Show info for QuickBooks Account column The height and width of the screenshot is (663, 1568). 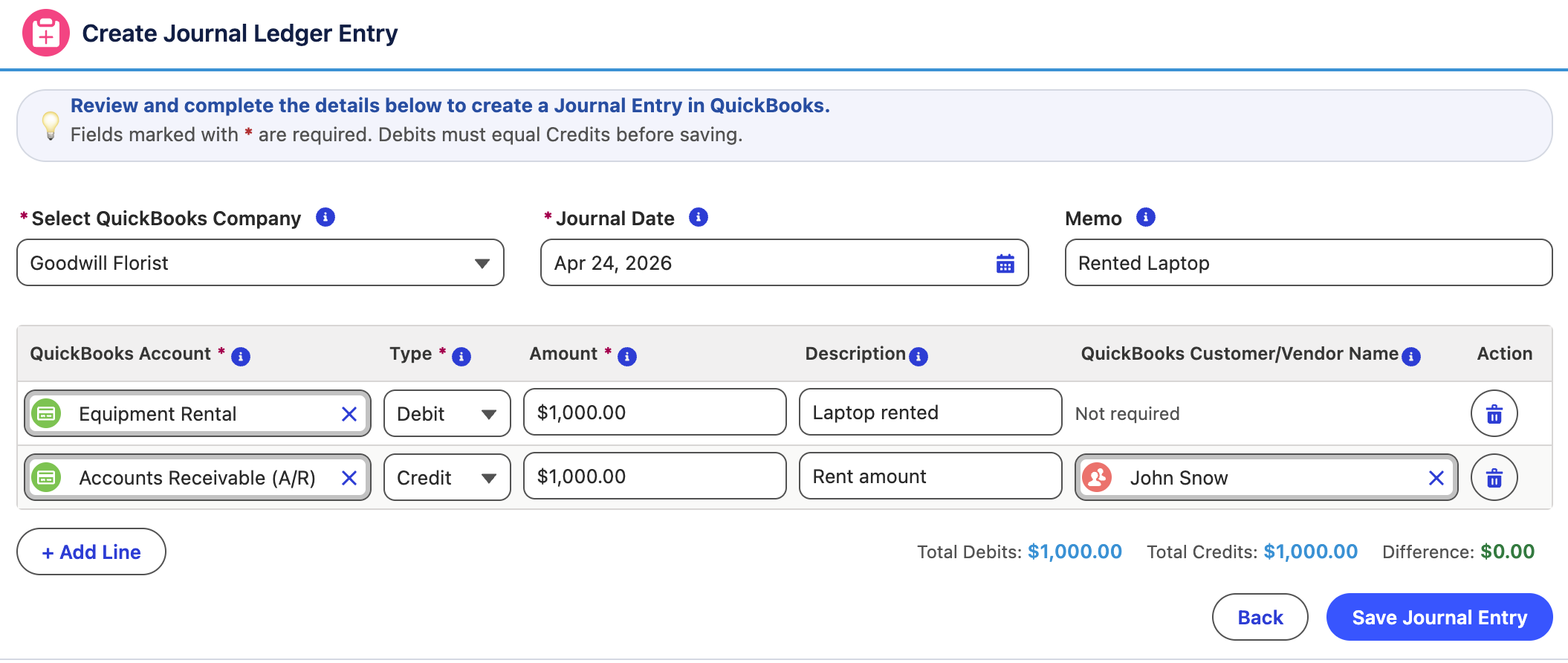tap(241, 357)
